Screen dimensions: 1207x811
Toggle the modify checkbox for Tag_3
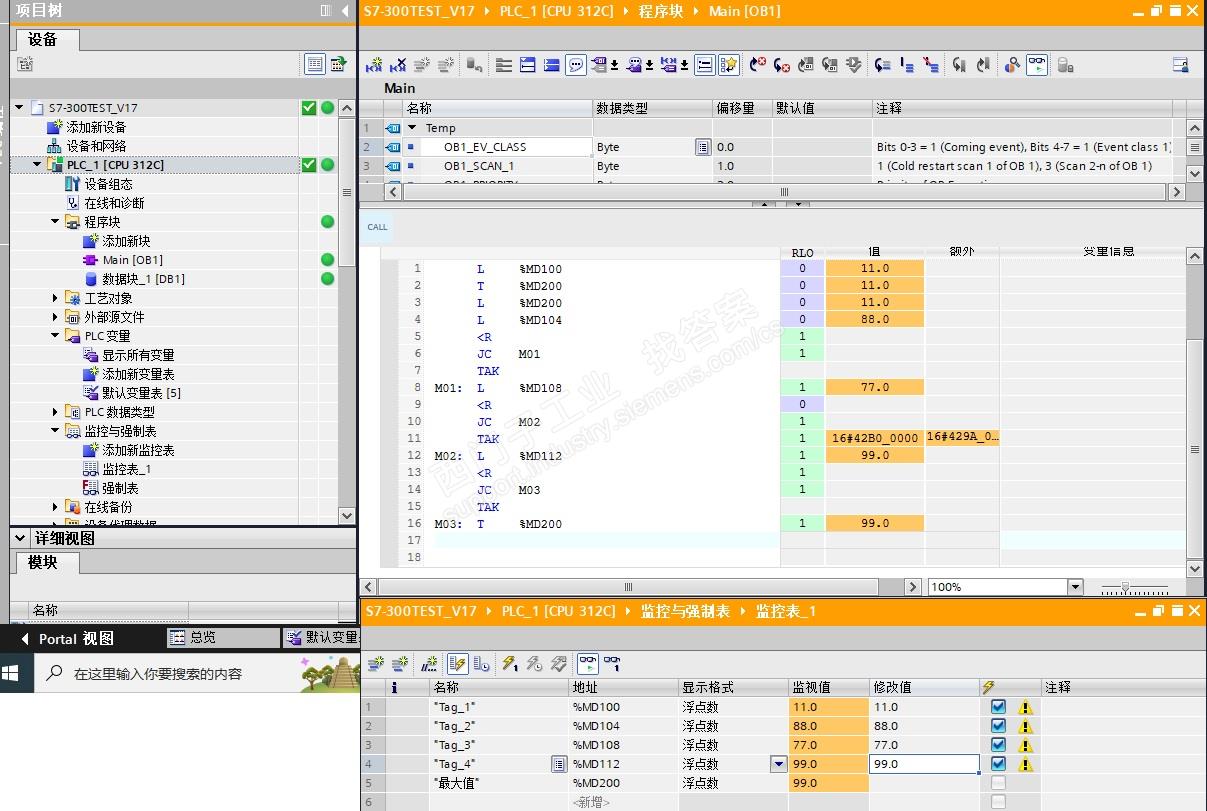(x=998, y=745)
